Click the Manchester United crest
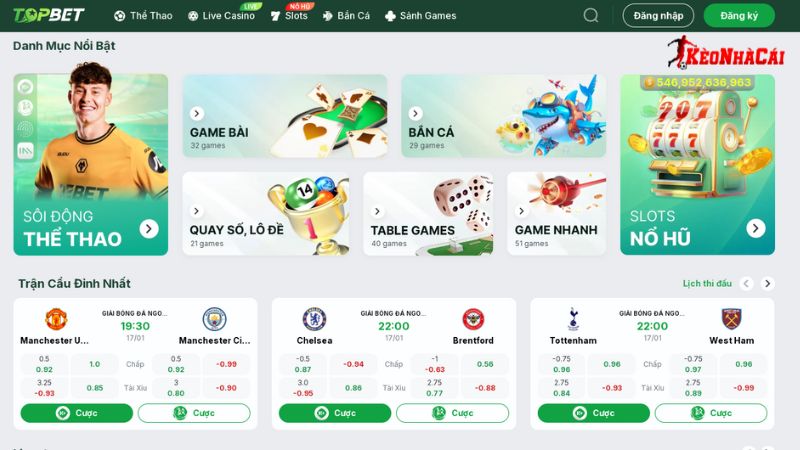 56,319
